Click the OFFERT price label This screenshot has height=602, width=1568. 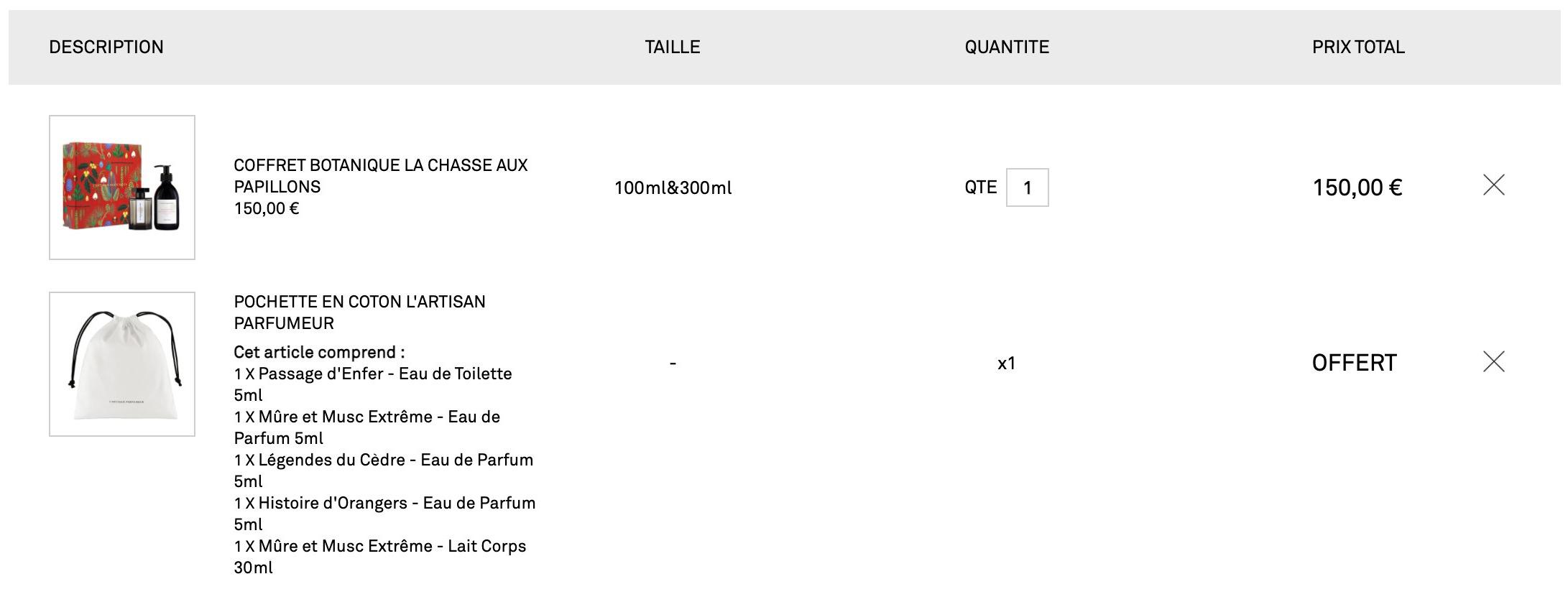(x=1354, y=363)
